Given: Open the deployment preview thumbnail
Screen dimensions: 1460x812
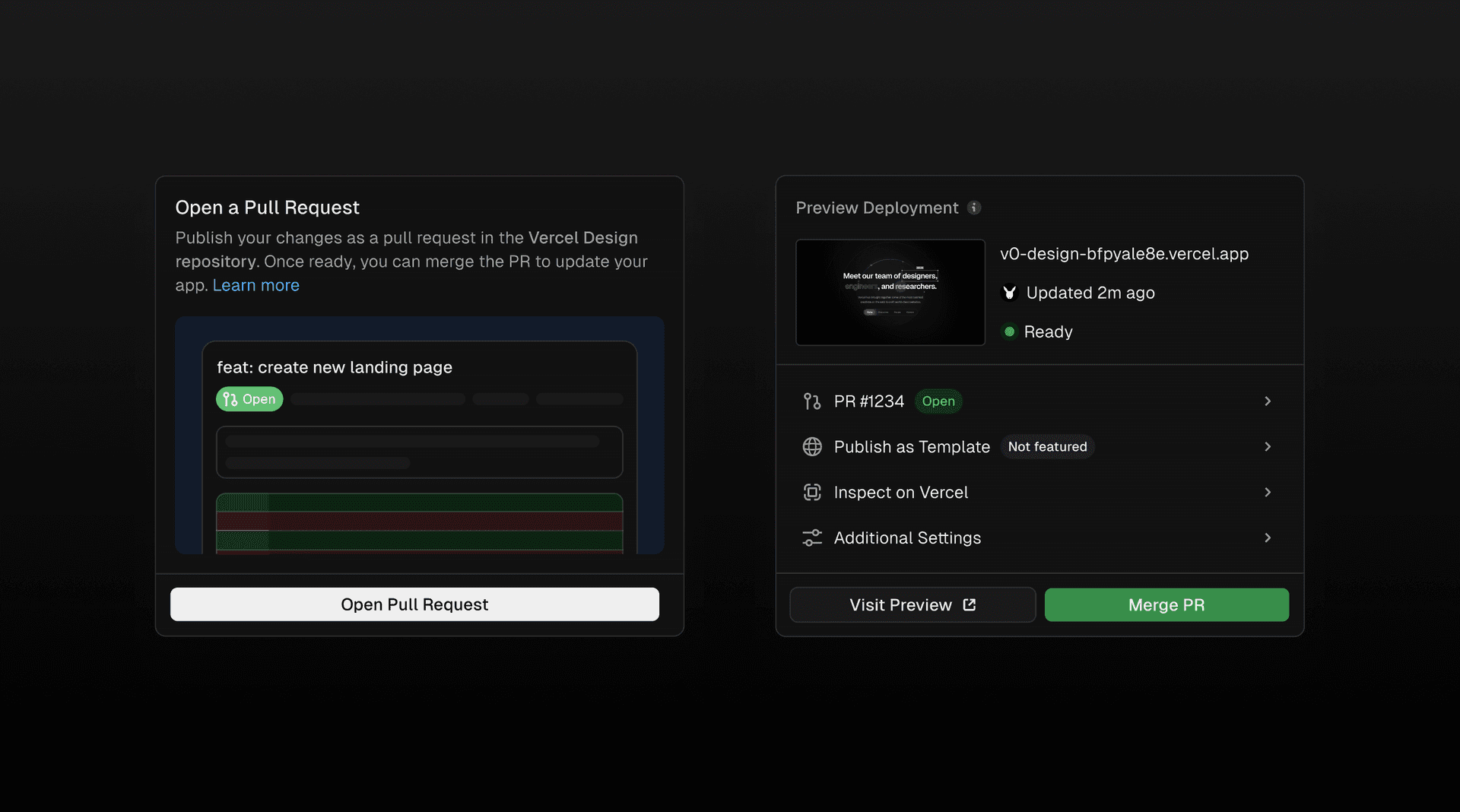Looking at the screenshot, I should (890, 293).
